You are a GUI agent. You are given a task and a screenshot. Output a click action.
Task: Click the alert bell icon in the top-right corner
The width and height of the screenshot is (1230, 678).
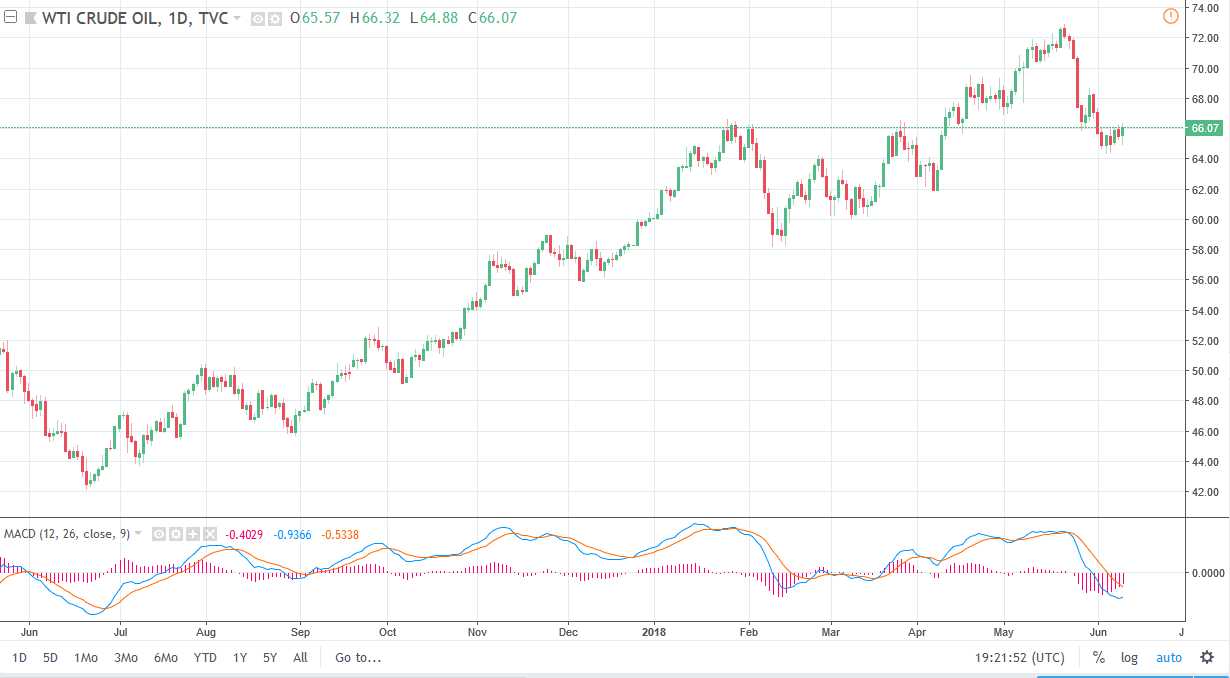tap(1168, 16)
